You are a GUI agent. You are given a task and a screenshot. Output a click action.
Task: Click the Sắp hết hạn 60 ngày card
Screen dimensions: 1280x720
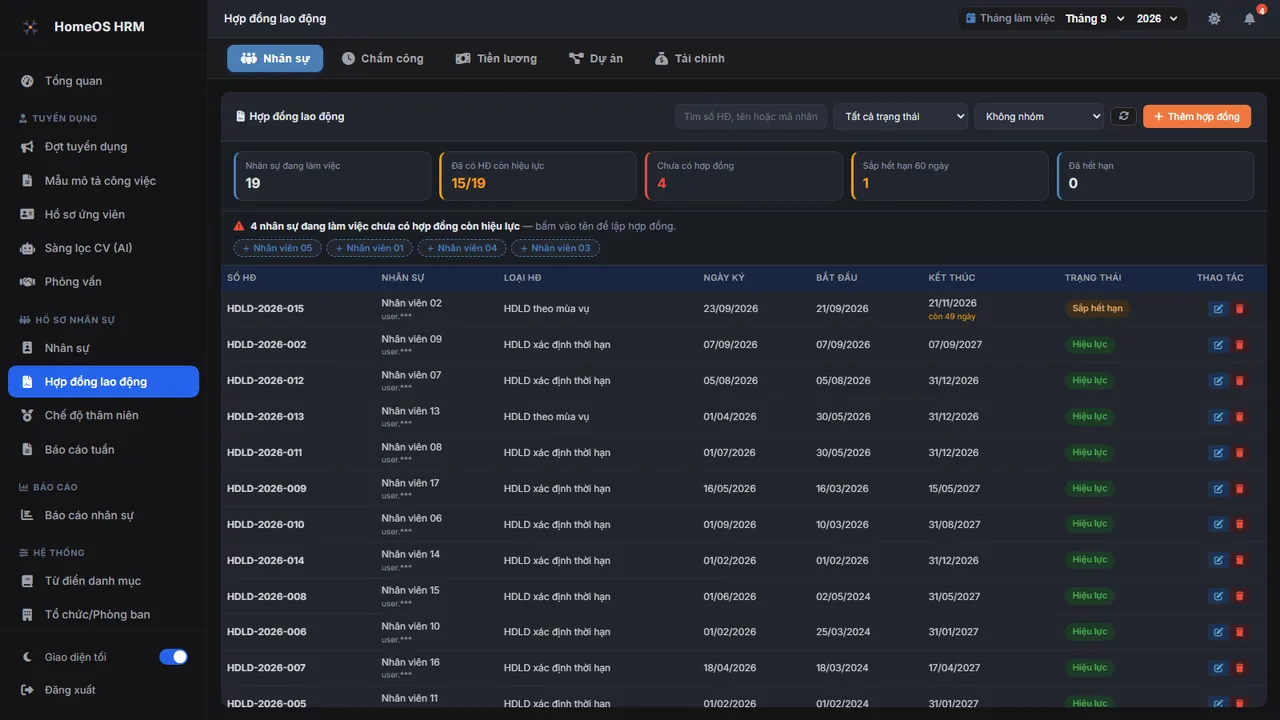pos(950,176)
